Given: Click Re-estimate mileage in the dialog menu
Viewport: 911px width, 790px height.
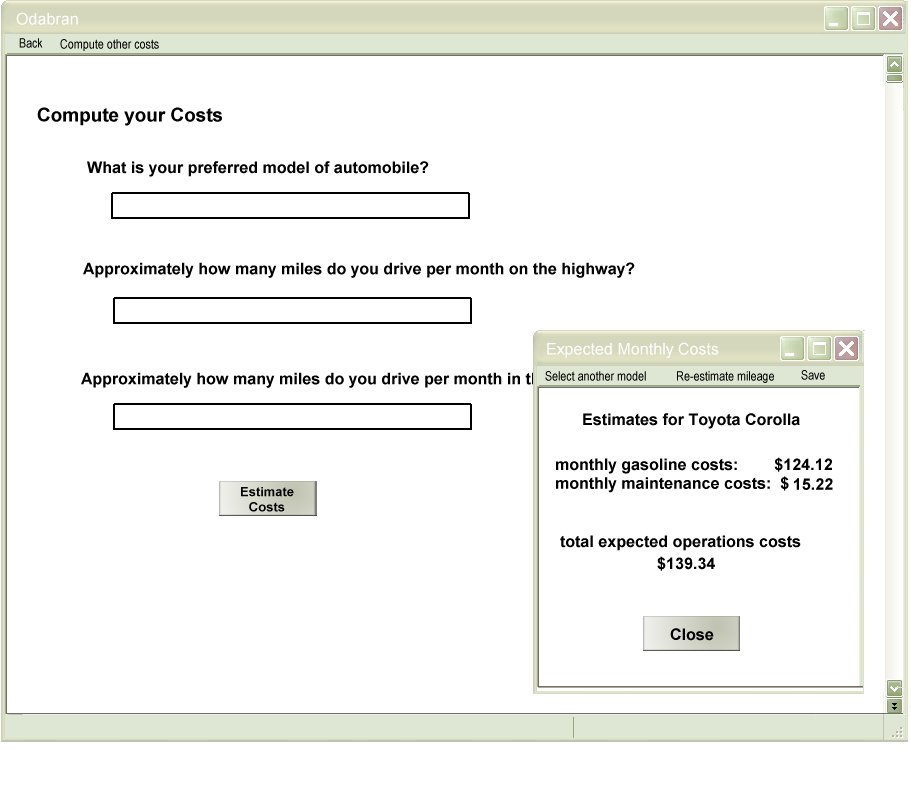Looking at the screenshot, I should (x=725, y=376).
